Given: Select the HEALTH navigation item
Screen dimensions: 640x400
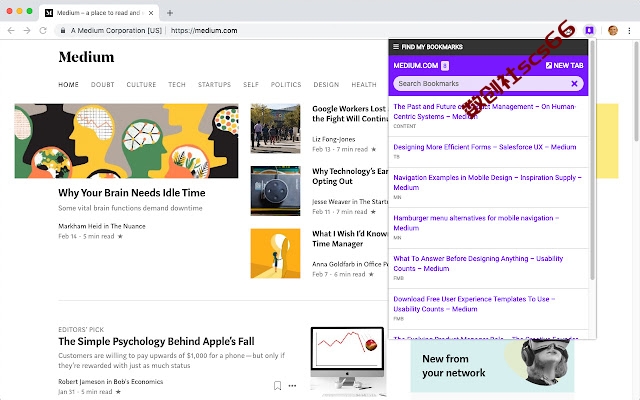Looking at the screenshot, I should coord(364,84).
